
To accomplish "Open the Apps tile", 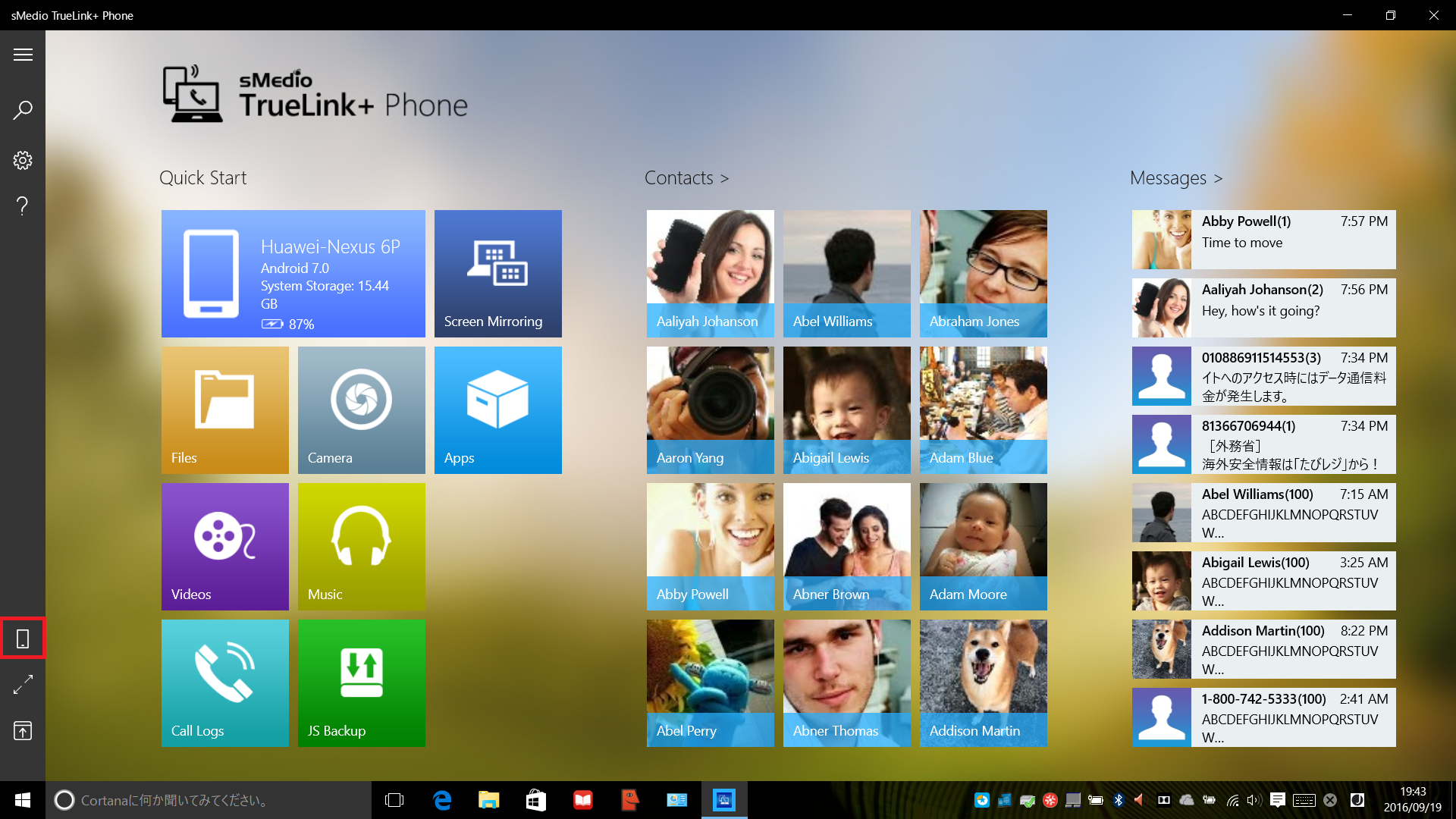I will [498, 410].
